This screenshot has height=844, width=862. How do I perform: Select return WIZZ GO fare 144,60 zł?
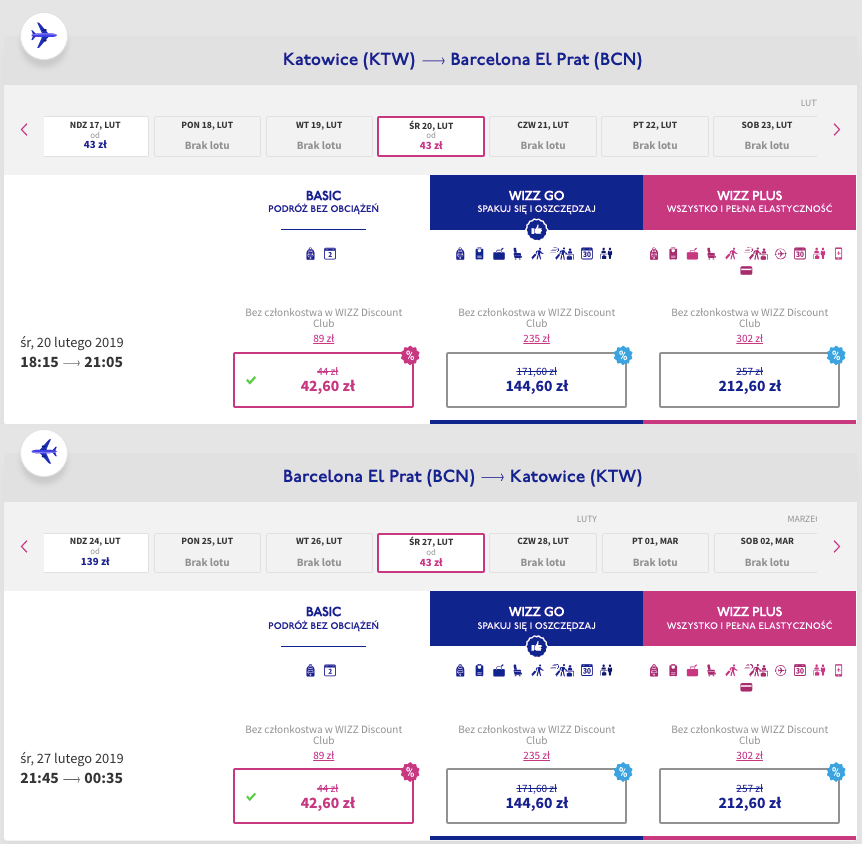coord(537,796)
